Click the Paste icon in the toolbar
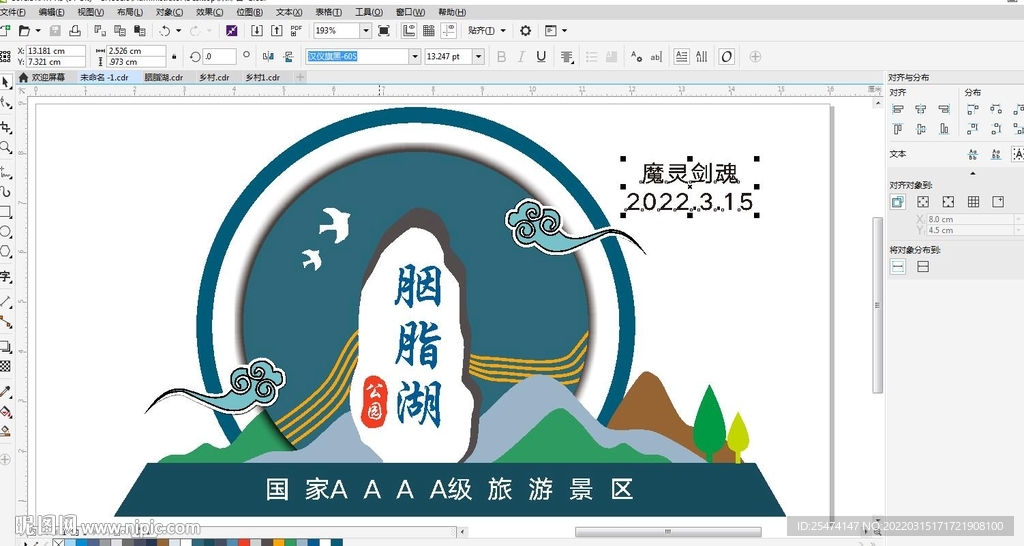Image resolution: width=1024 pixels, height=546 pixels. [140, 31]
